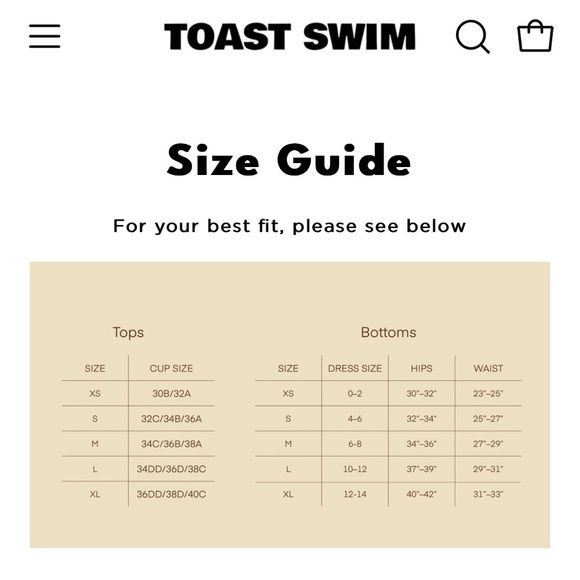Screen dimensions: 580x580
Task: Click the Size Guide heading
Action: coord(289,160)
